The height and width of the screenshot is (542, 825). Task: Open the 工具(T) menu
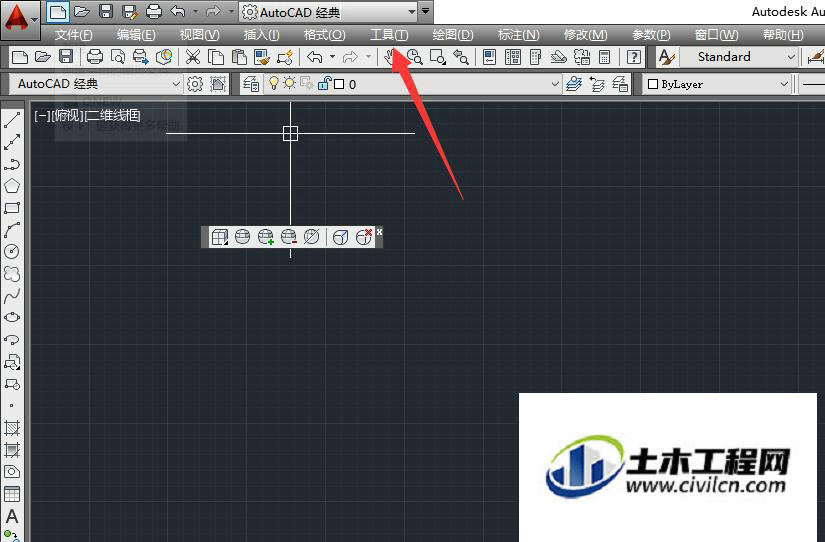pyautogui.click(x=389, y=35)
